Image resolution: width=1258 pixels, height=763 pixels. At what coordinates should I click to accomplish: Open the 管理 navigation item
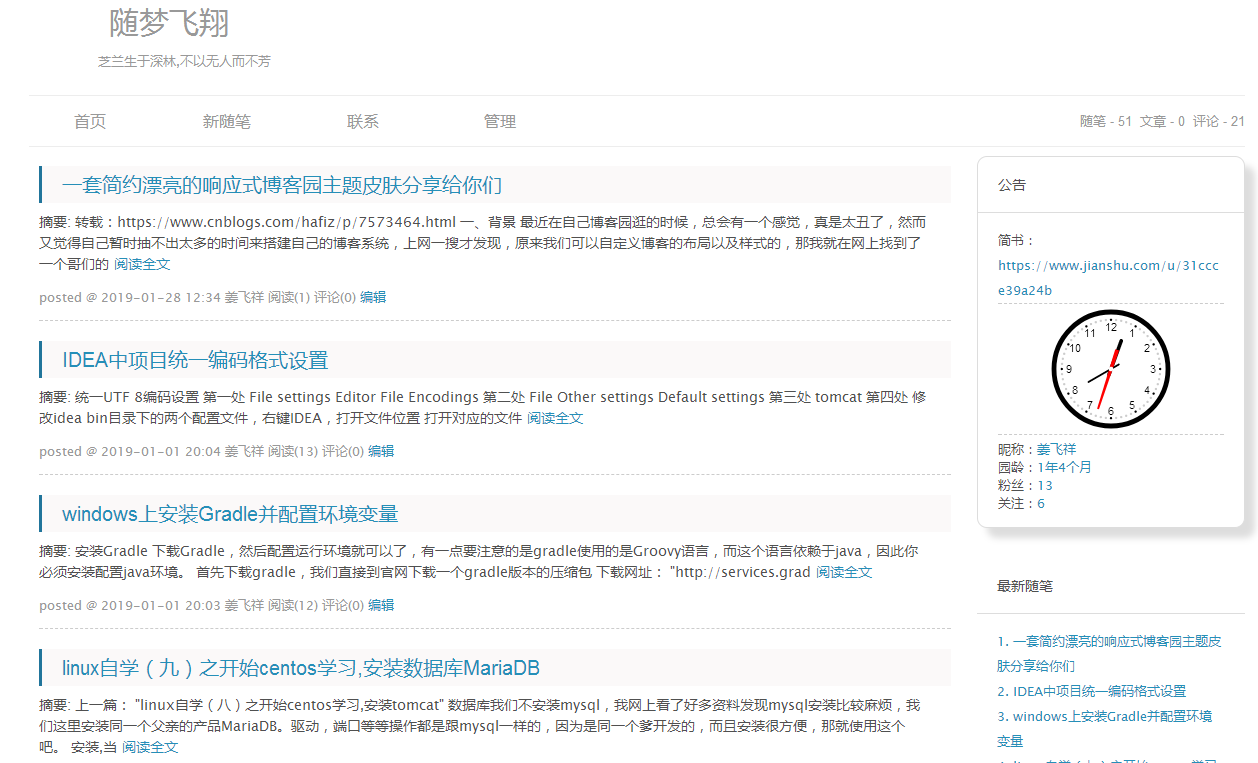500,122
